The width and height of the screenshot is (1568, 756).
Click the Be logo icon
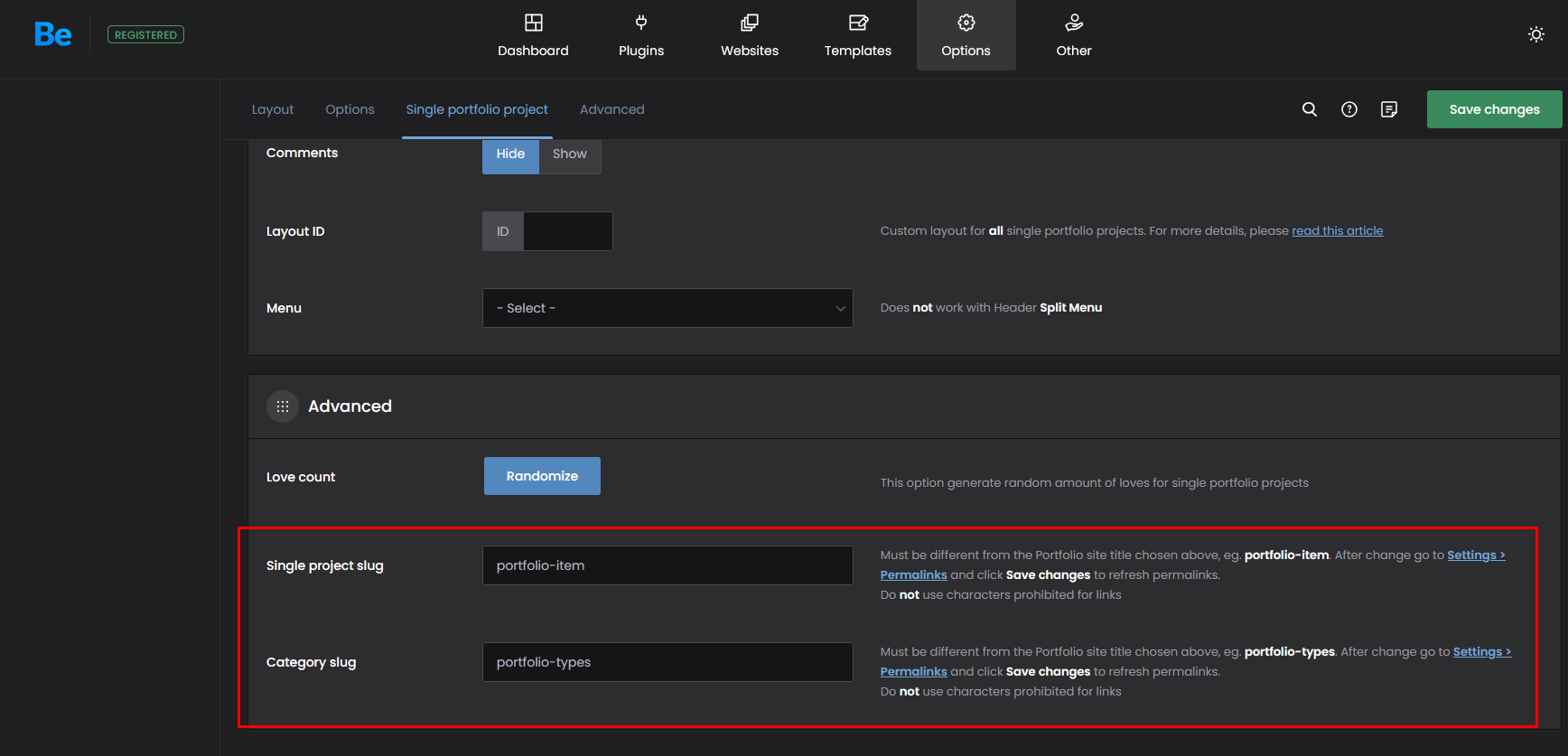click(52, 34)
